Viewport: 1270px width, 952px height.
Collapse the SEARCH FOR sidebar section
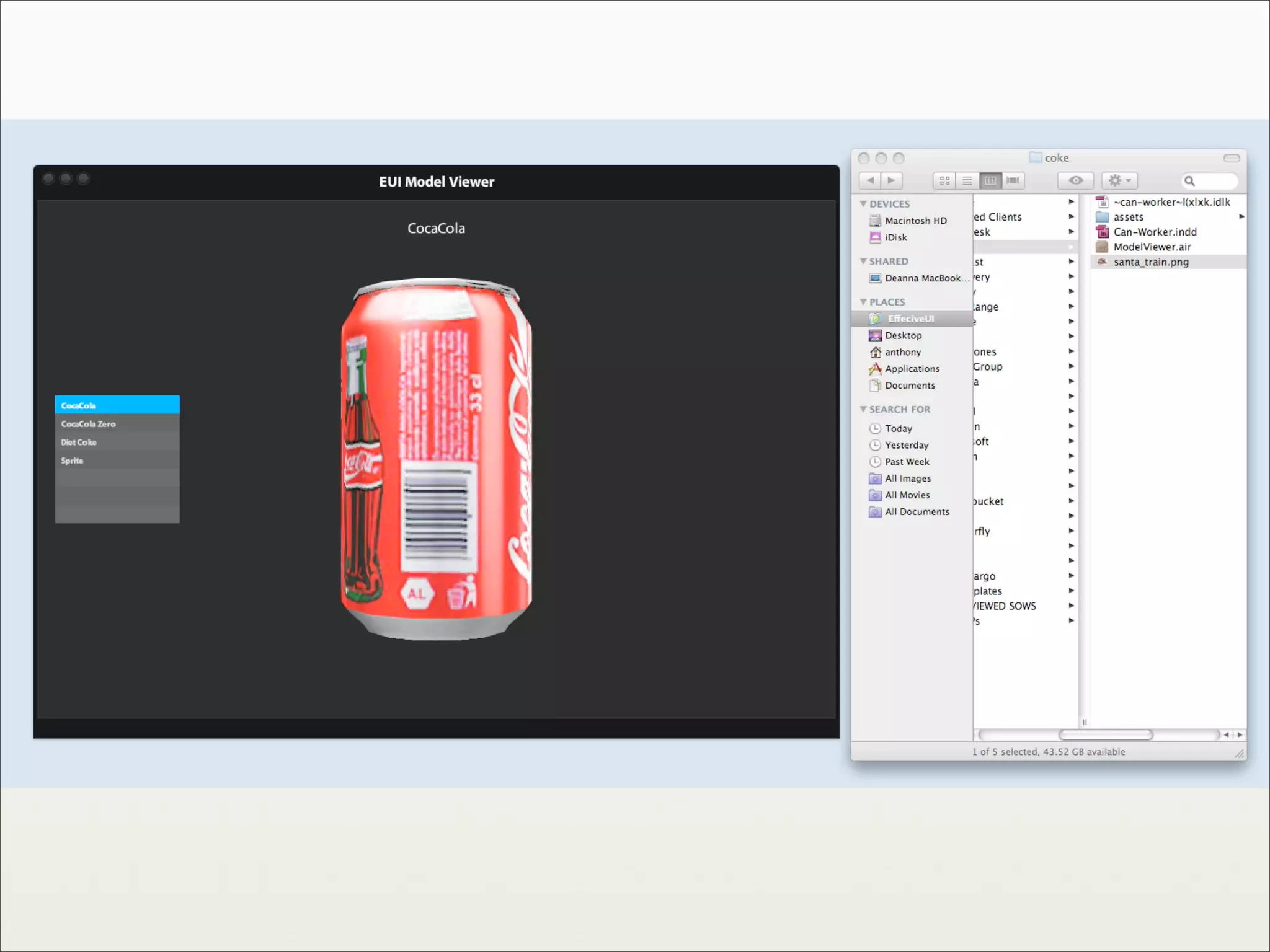coord(863,409)
